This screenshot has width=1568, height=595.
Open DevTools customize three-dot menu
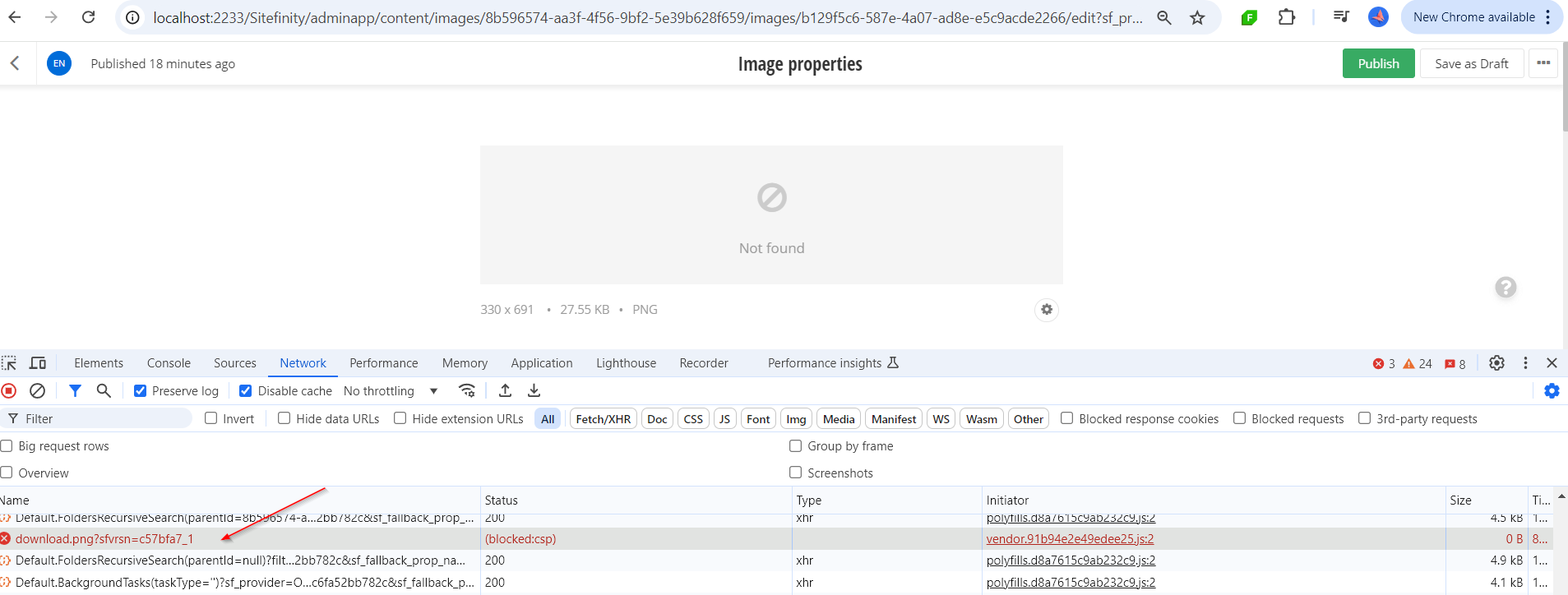(1525, 363)
